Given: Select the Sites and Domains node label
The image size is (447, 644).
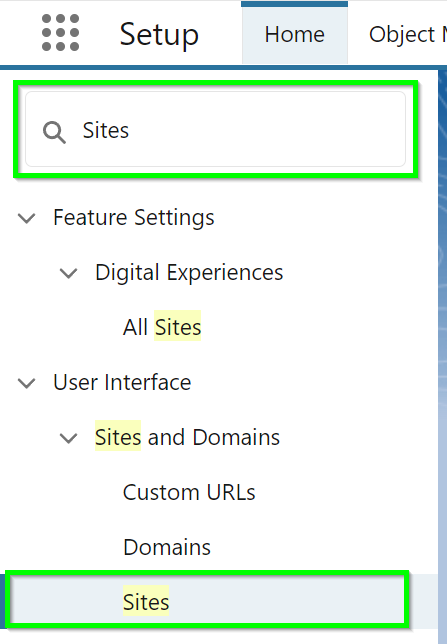Looking at the screenshot, I should click(187, 437).
